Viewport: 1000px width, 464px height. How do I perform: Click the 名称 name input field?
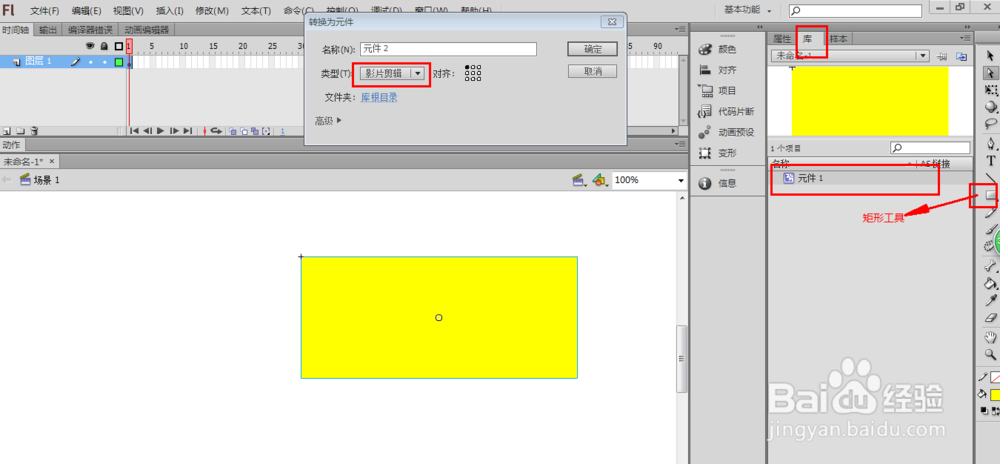click(x=448, y=49)
